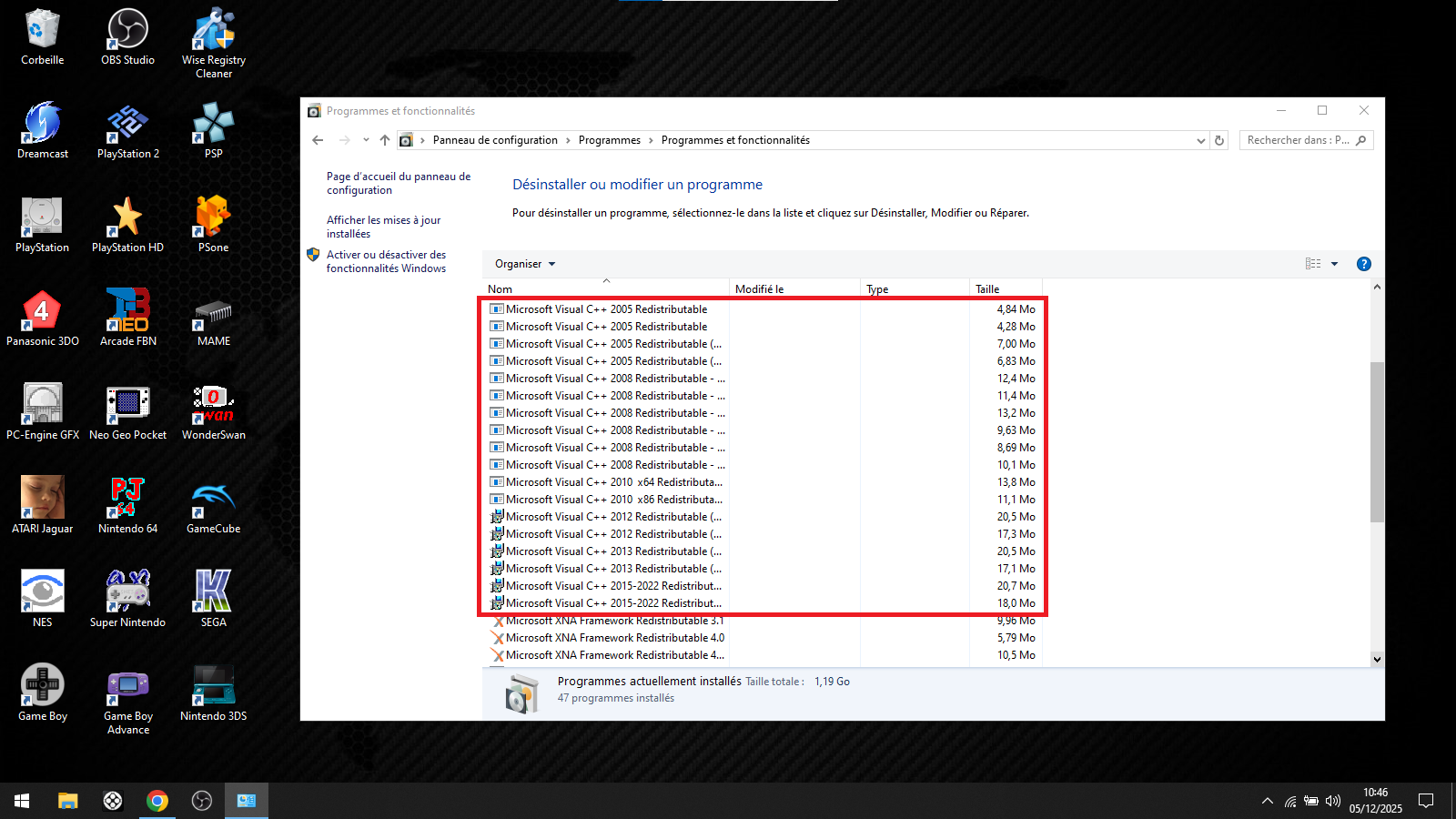Image resolution: width=1456 pixels, height=819 pixels.
Task: Open Google Chrome from the taskbar
Action: coord(157,801)
